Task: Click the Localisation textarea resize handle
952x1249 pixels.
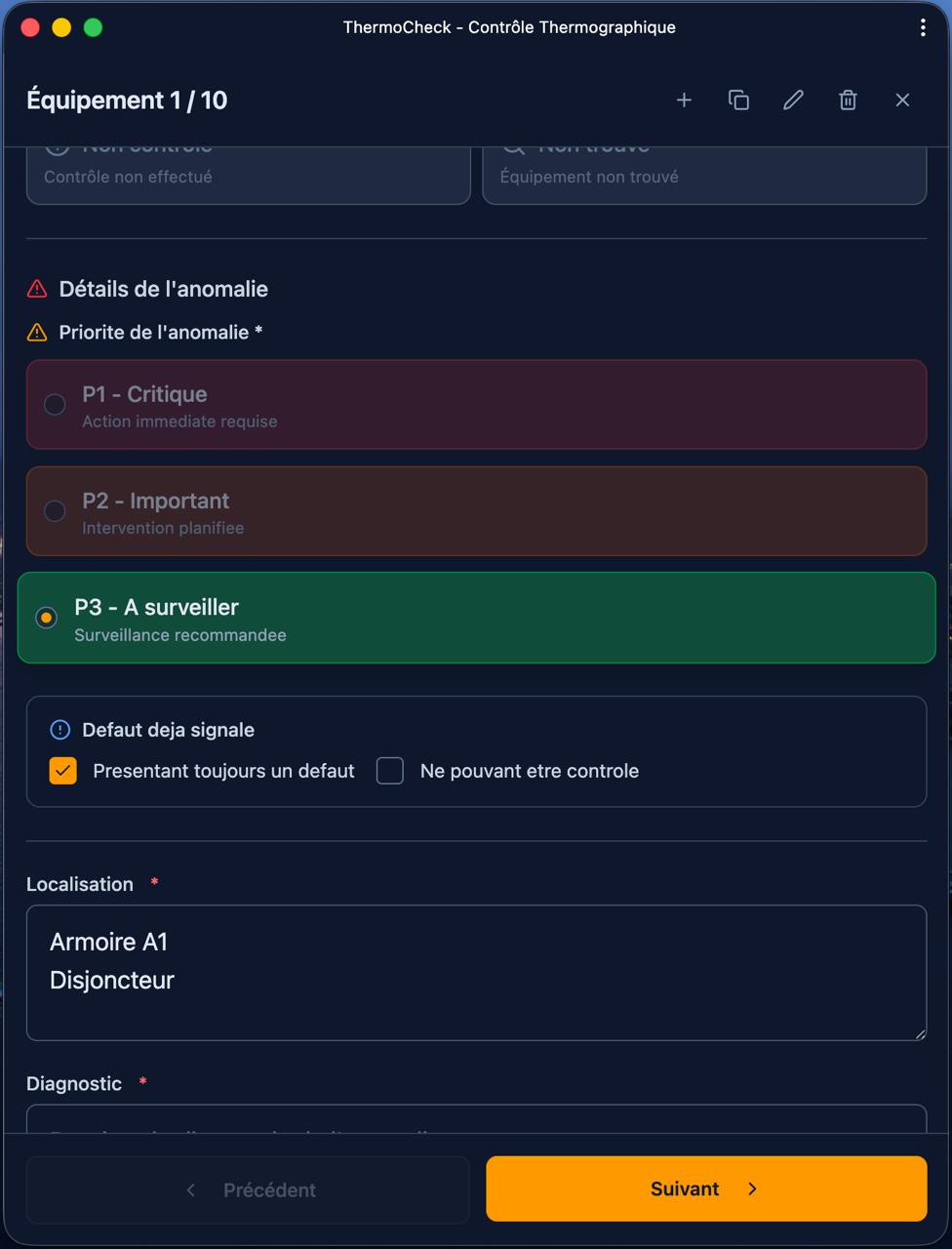Action: 920,1033
